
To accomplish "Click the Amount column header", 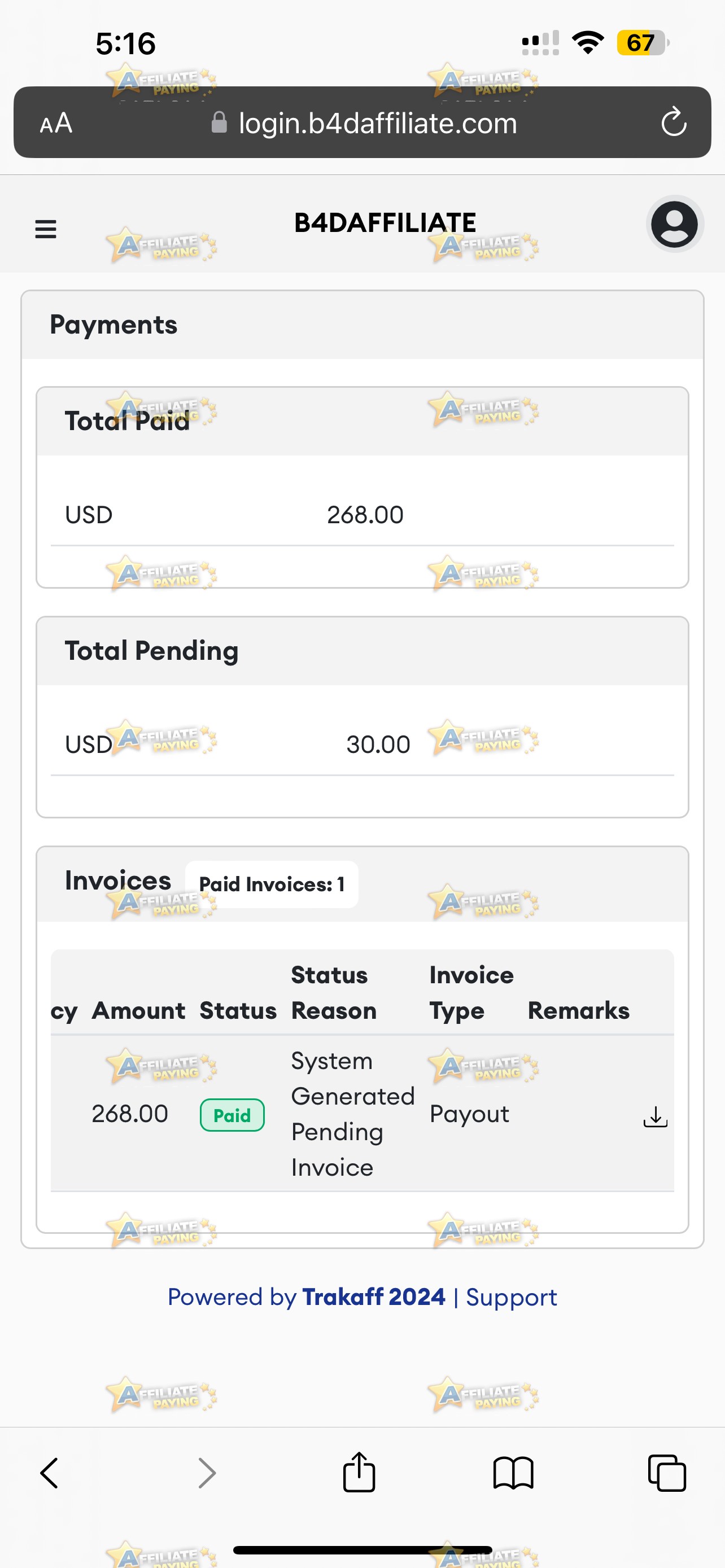I will click(x=138, y=1010).
